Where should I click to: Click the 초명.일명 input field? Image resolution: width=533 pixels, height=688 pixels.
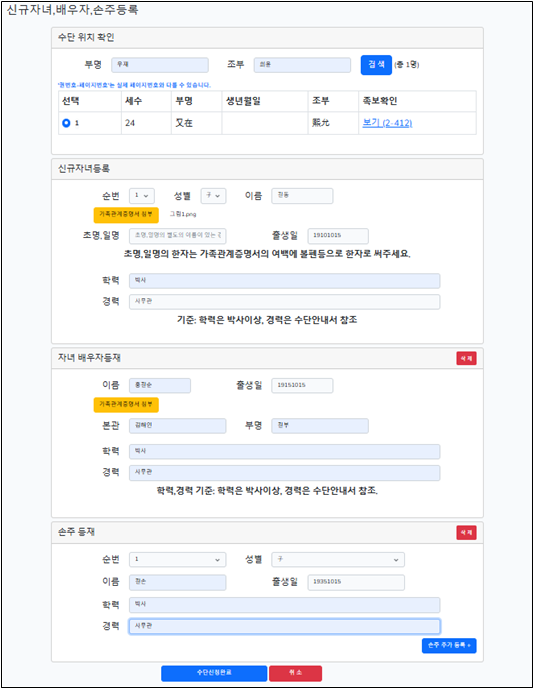[x=178, y=236]
